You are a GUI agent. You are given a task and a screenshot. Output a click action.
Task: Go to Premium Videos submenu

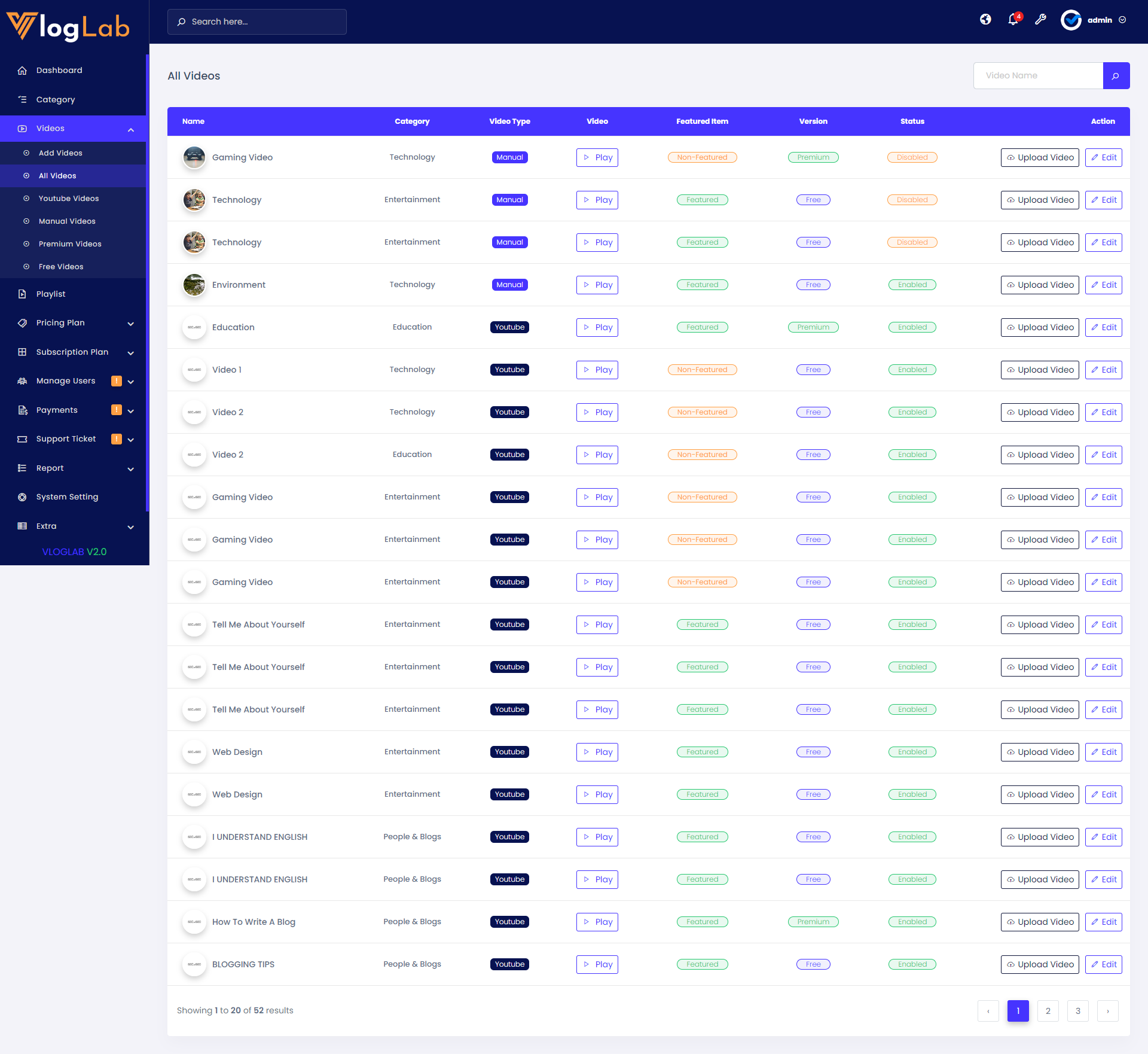[x=70, y=244]
